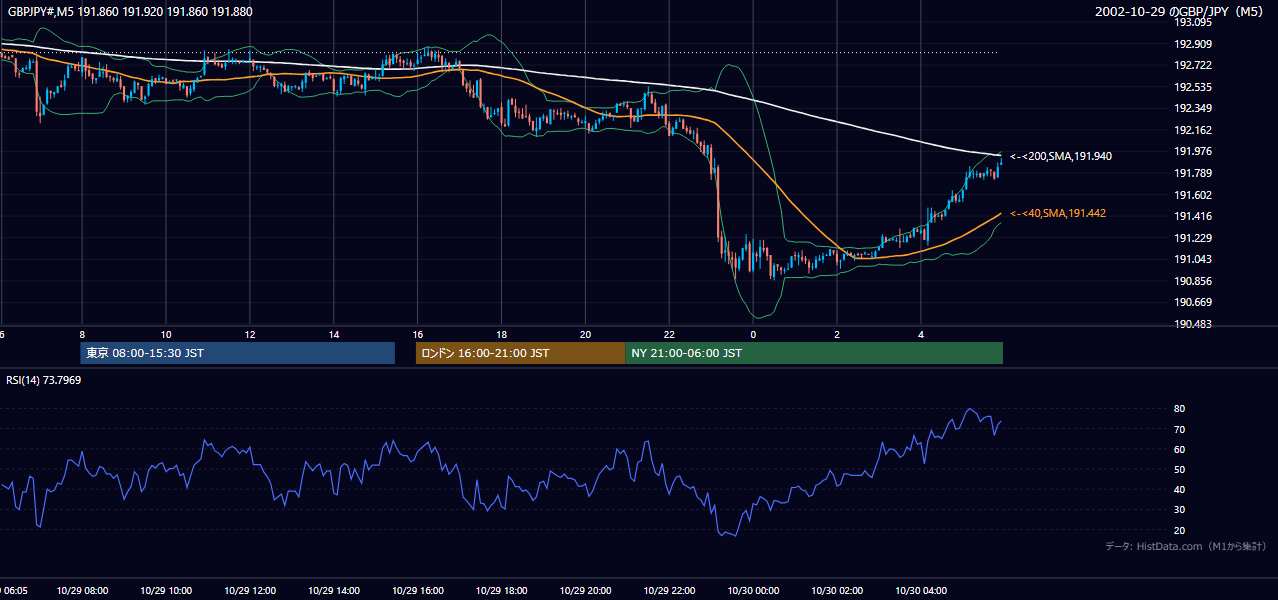The width and height of the screenshot is (1278, 600).
Task: Click RSI scale level 80
Action: (1179, 409)
